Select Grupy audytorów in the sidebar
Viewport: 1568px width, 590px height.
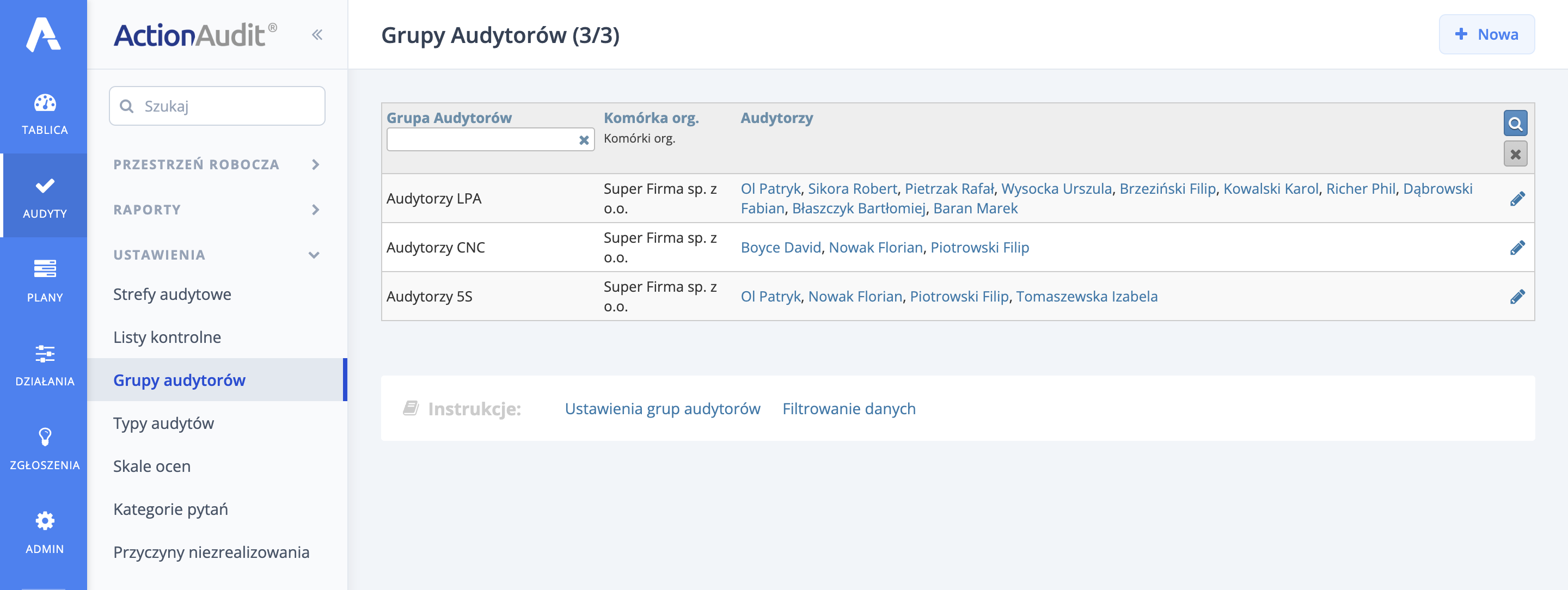(179, 379)
